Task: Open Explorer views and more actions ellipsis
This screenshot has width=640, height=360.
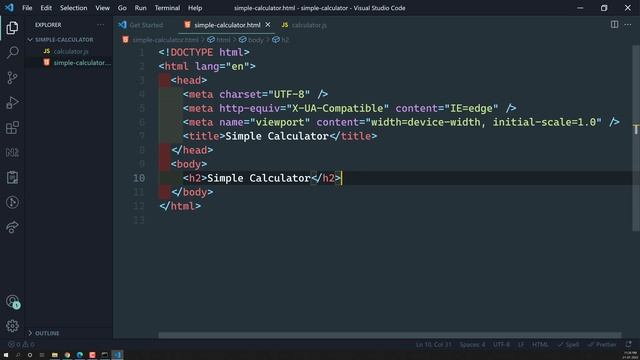Action: pyautogui.click(x=100, y=25)
